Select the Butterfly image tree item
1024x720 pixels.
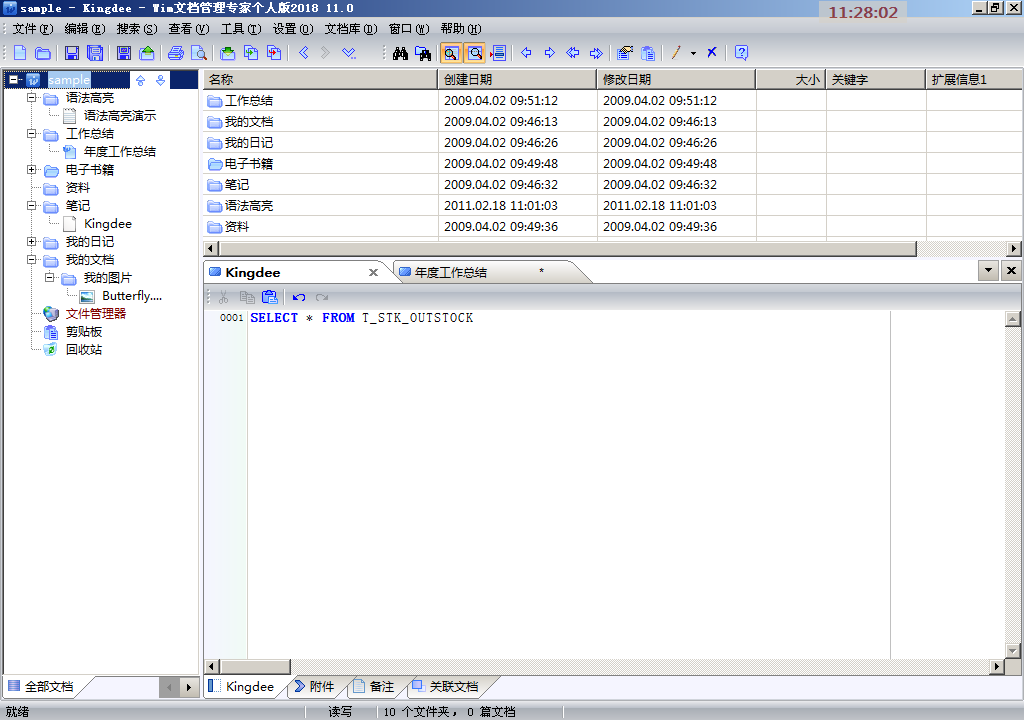131,296
